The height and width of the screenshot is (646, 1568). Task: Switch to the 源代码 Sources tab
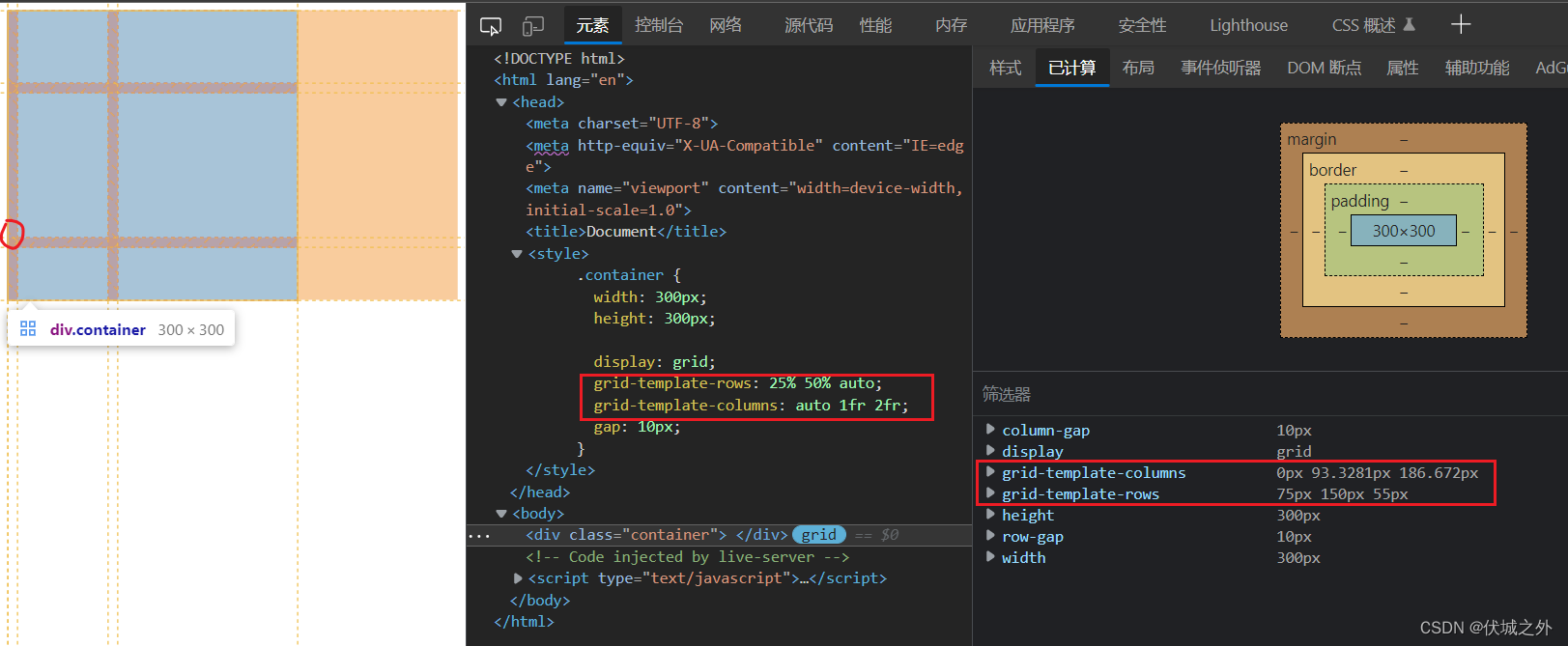point(809,25)
